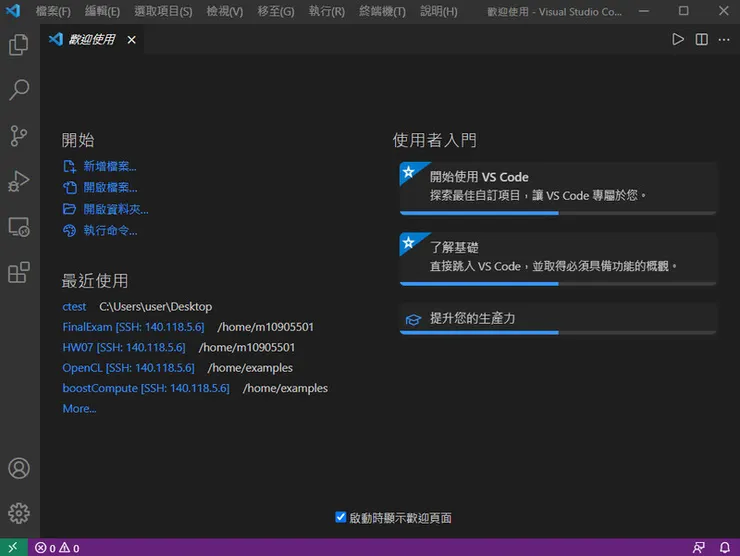Maximize the Visual Studio Code window
The image size is (740, 556).
(683, 11)
